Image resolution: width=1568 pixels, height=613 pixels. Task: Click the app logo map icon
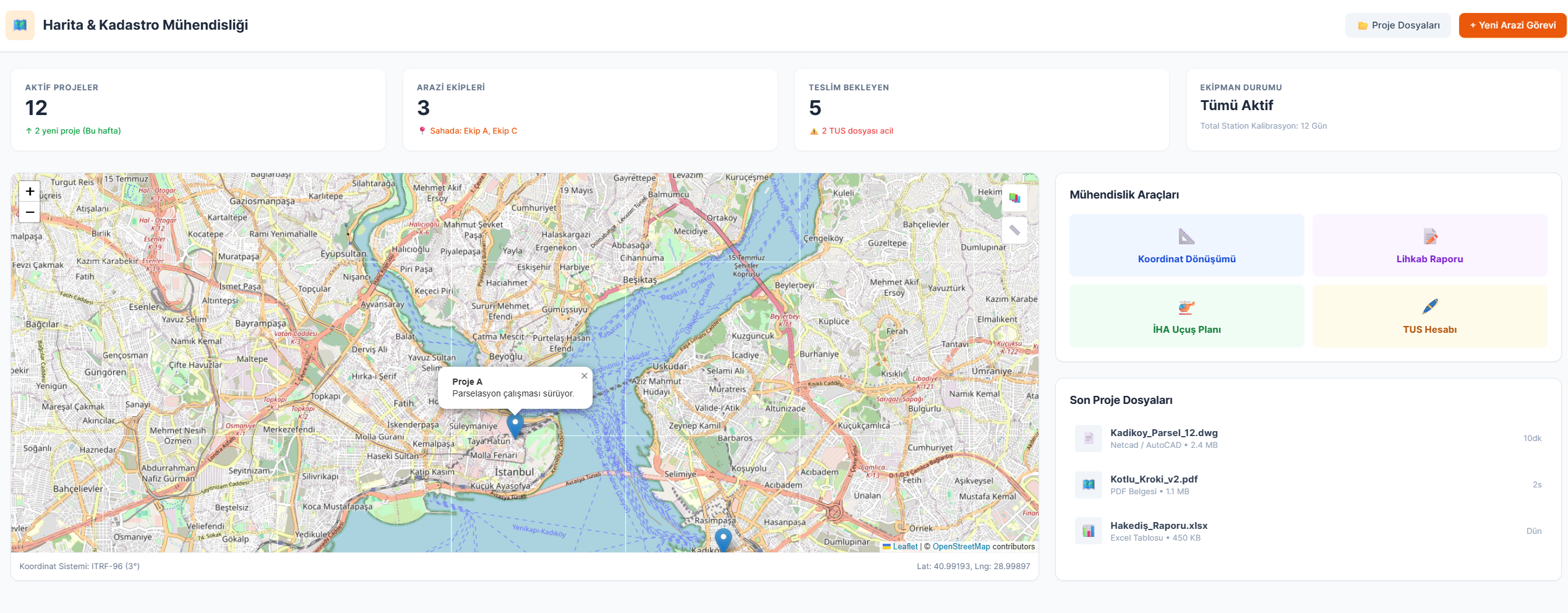pyautogui.click(x=20, y=25)
